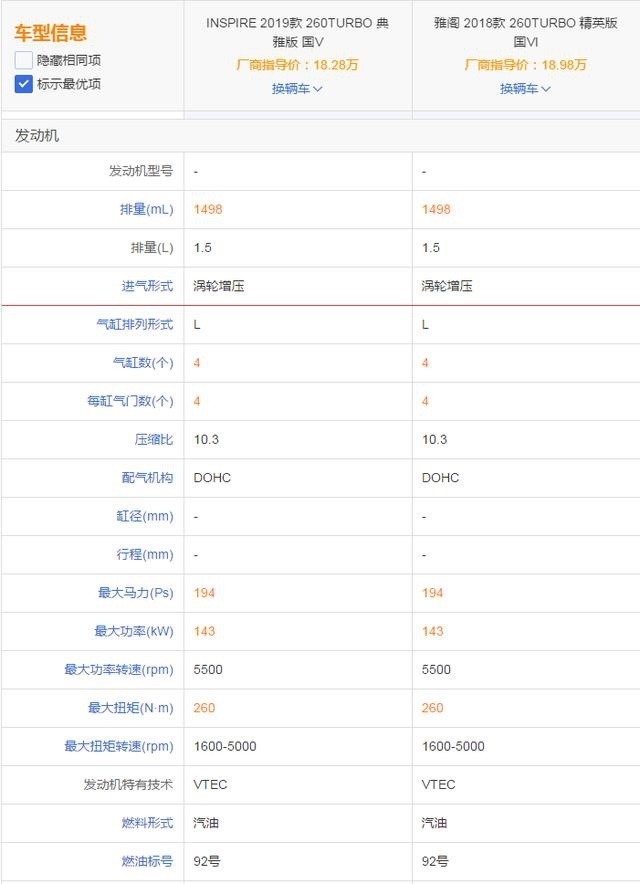Click INSPIRE's 10.3 compression ratio value
The width and height of the screenshot is (640, 884).
[206, 439]
